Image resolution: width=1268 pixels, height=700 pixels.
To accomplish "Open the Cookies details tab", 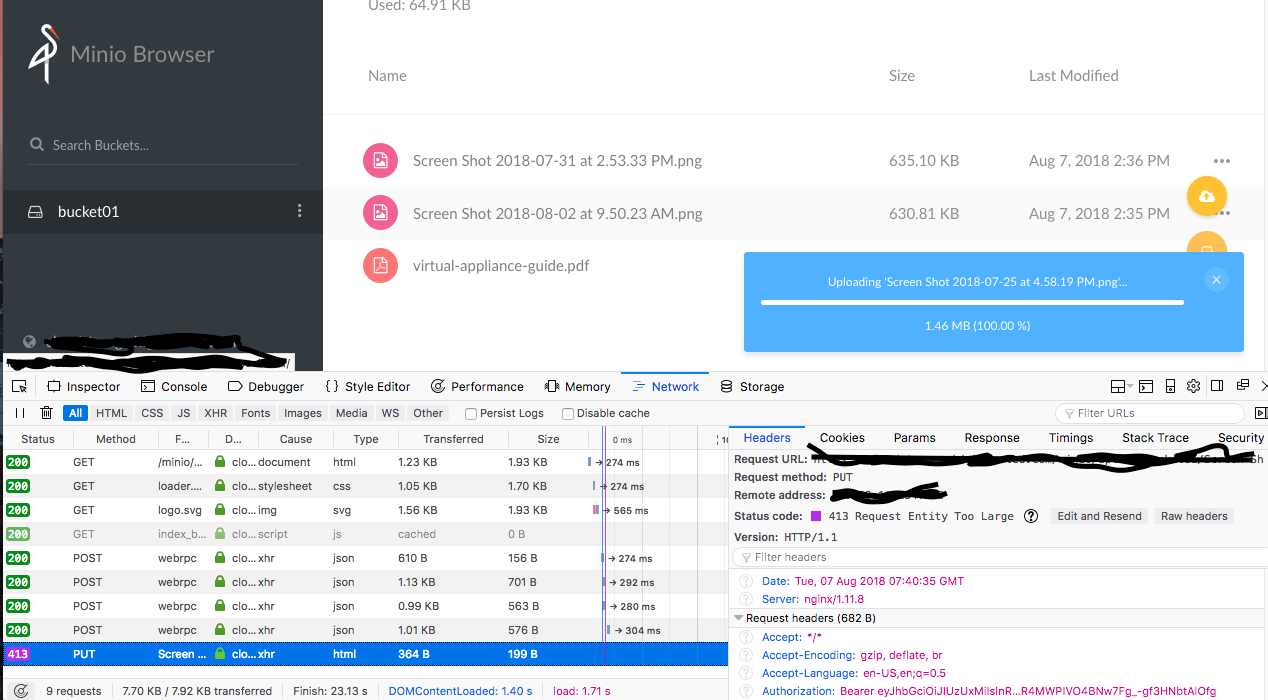I will (x=842, y=438).
